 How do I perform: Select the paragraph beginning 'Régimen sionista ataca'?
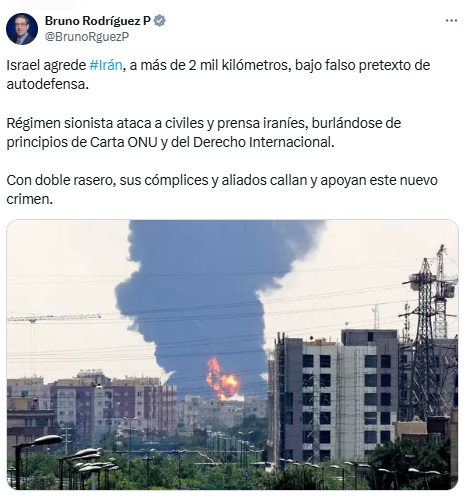pos(204,133)
